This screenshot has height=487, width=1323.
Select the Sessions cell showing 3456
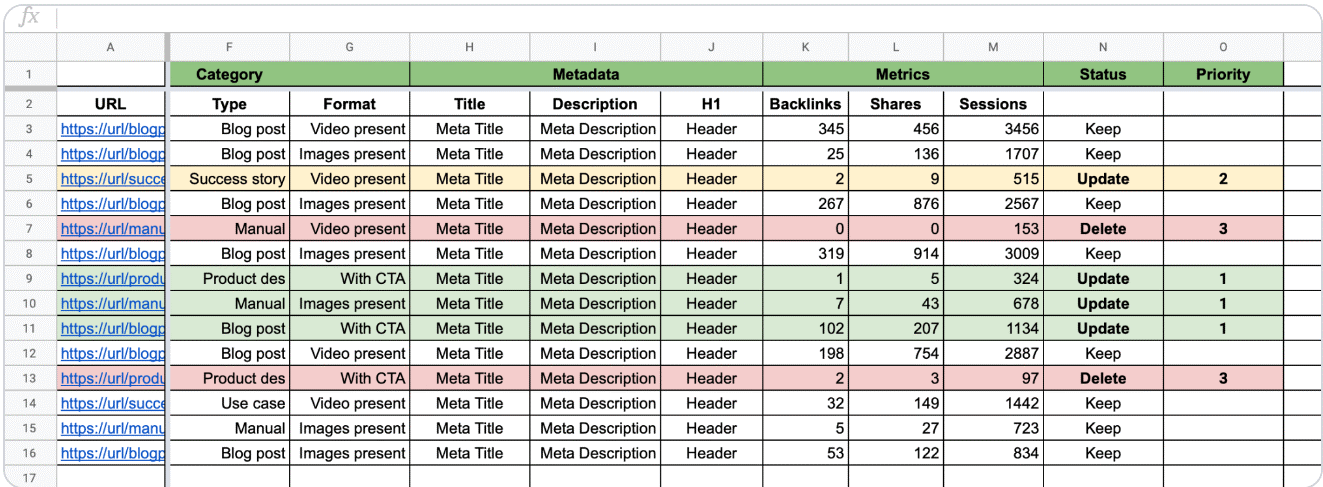993,129
